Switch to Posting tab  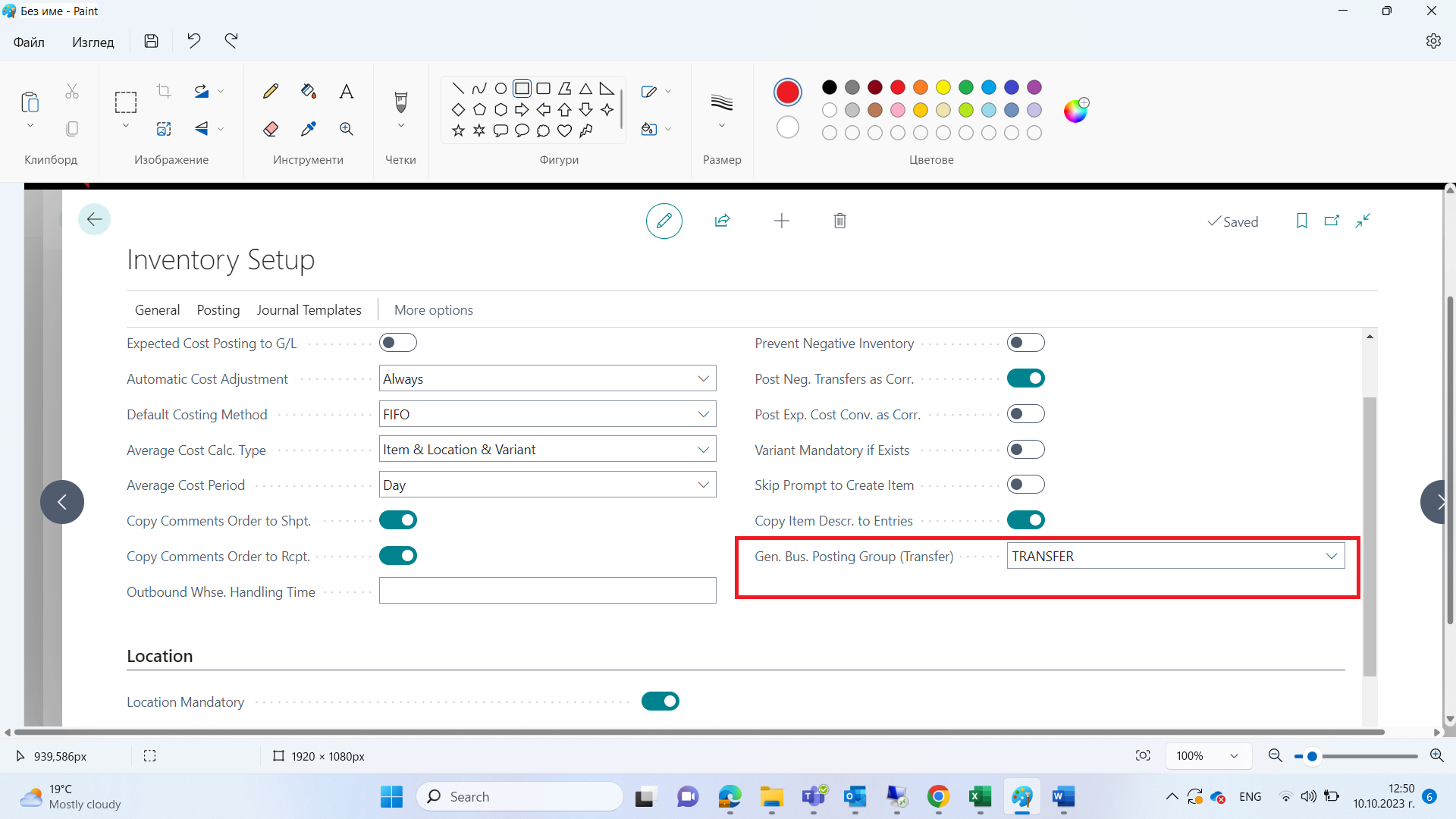pos(218,310)
